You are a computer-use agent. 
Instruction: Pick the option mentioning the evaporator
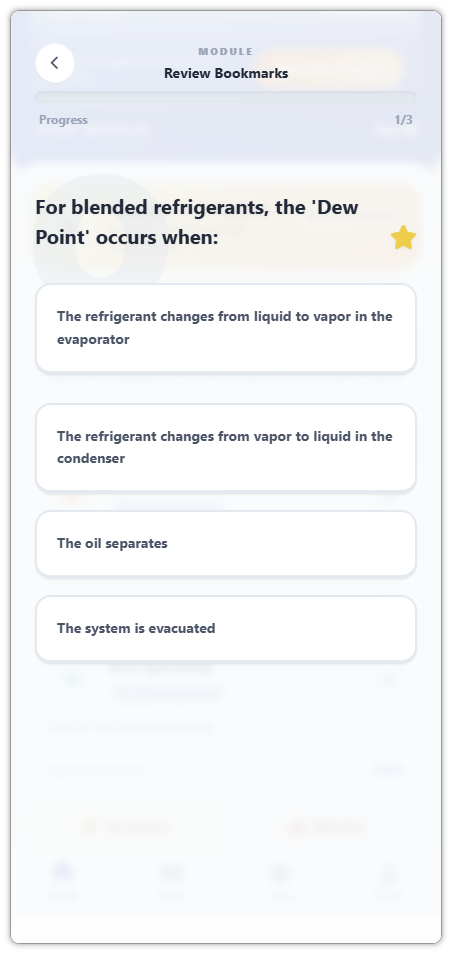pyautogui.click(x=226, y=328)
